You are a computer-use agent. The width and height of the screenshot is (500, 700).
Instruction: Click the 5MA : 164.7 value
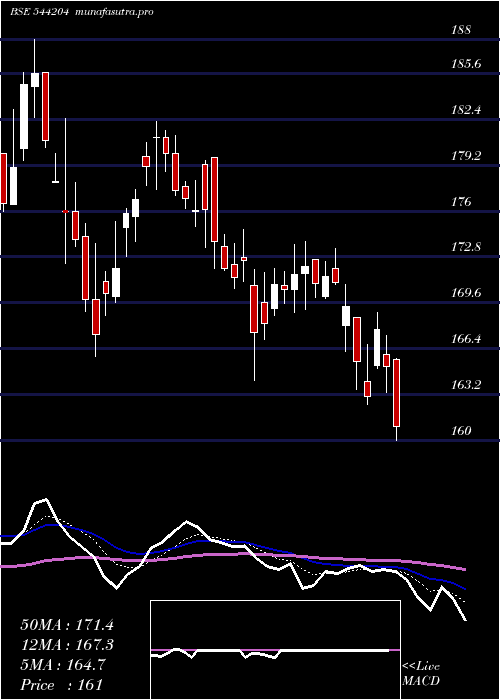pos(63,665)
